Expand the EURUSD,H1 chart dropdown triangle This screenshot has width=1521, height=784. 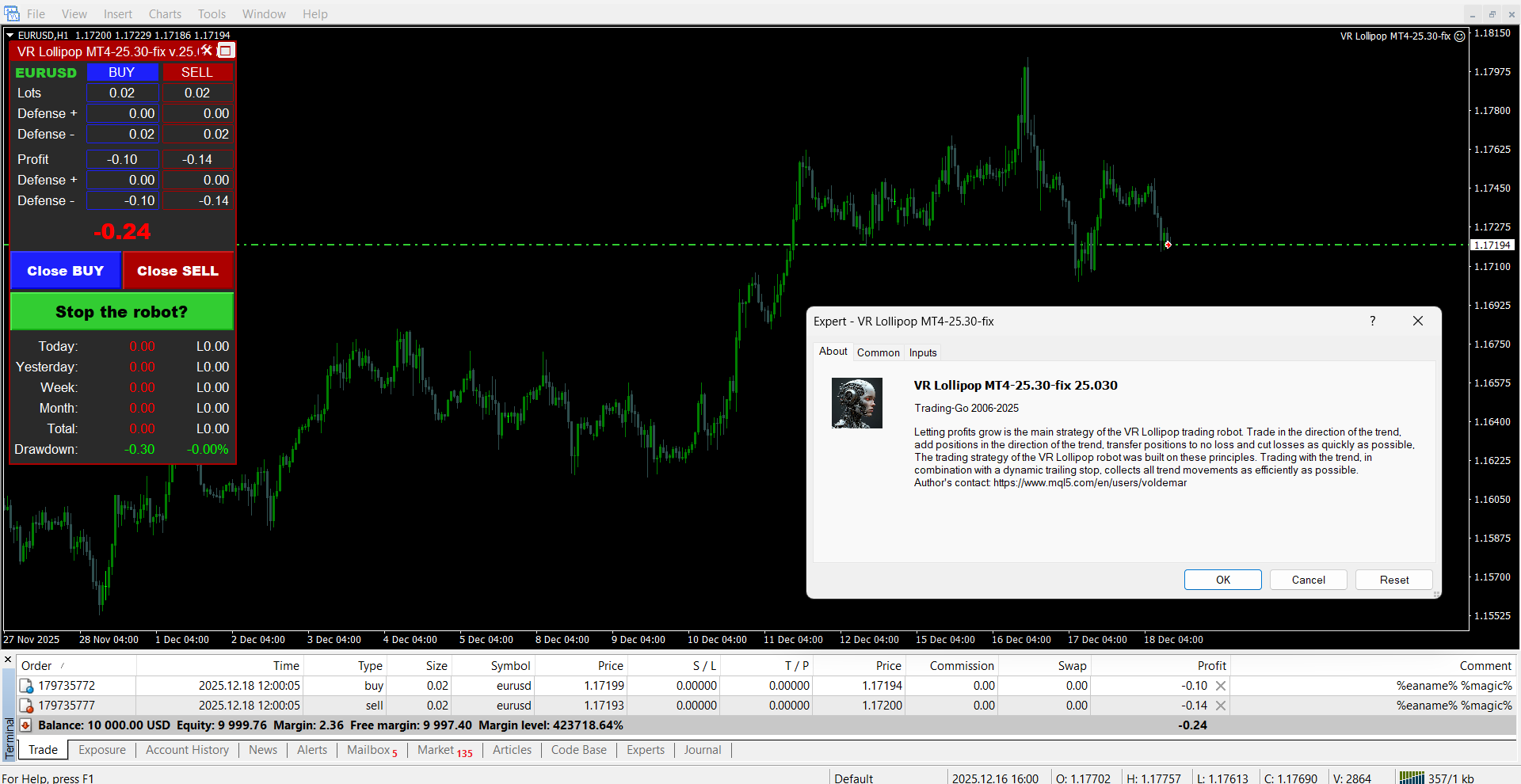10,35
